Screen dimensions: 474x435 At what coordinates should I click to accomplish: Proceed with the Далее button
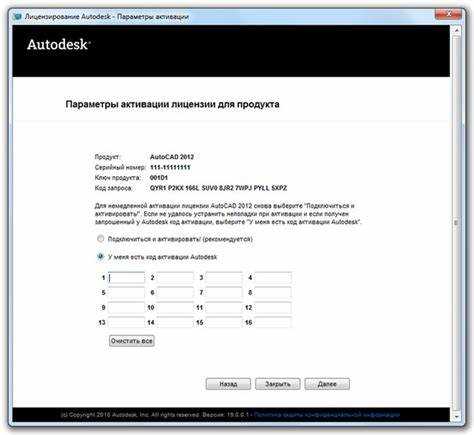(x=327, y=384)
